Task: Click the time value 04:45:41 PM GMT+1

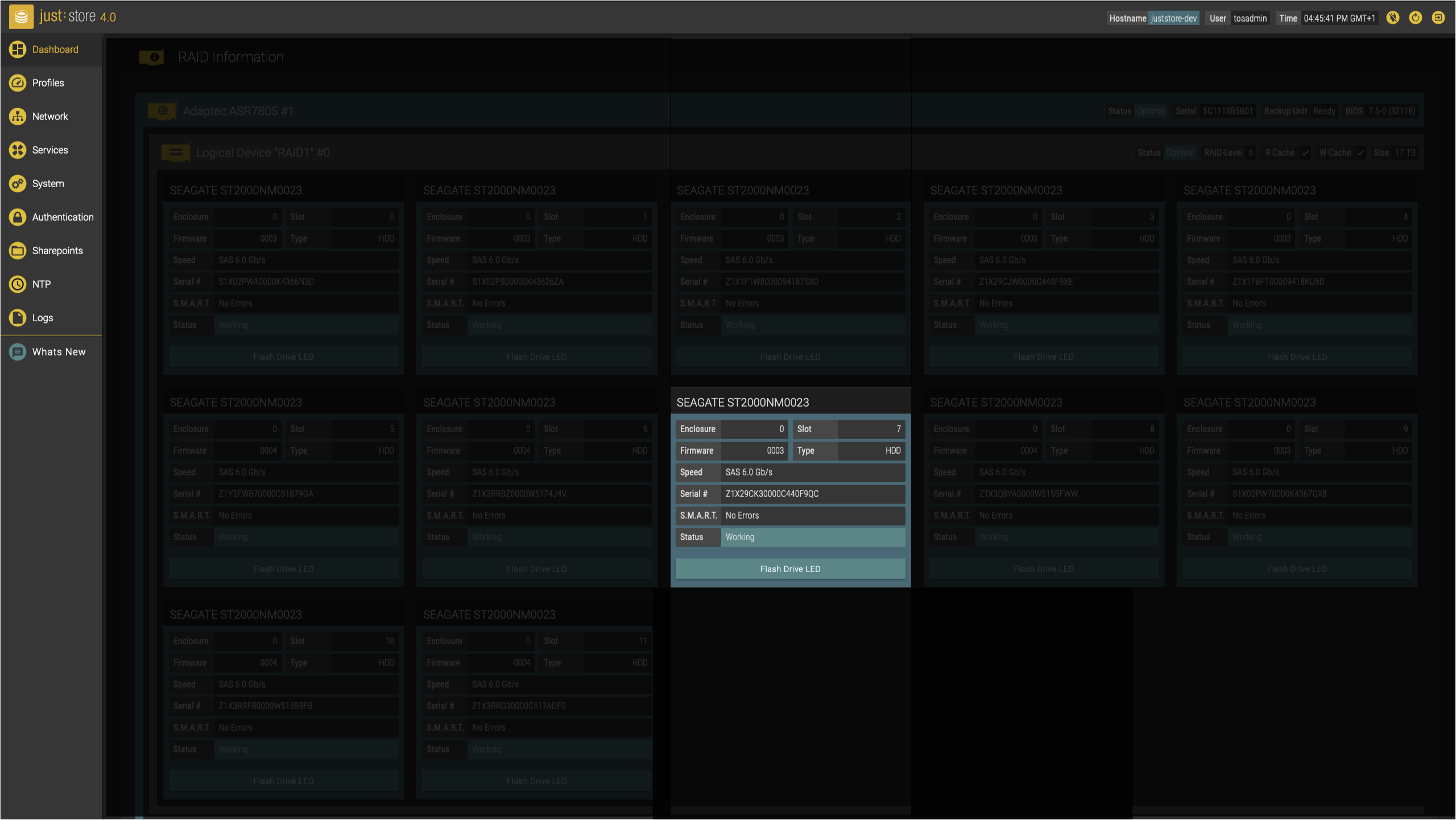Action: 1339,18
